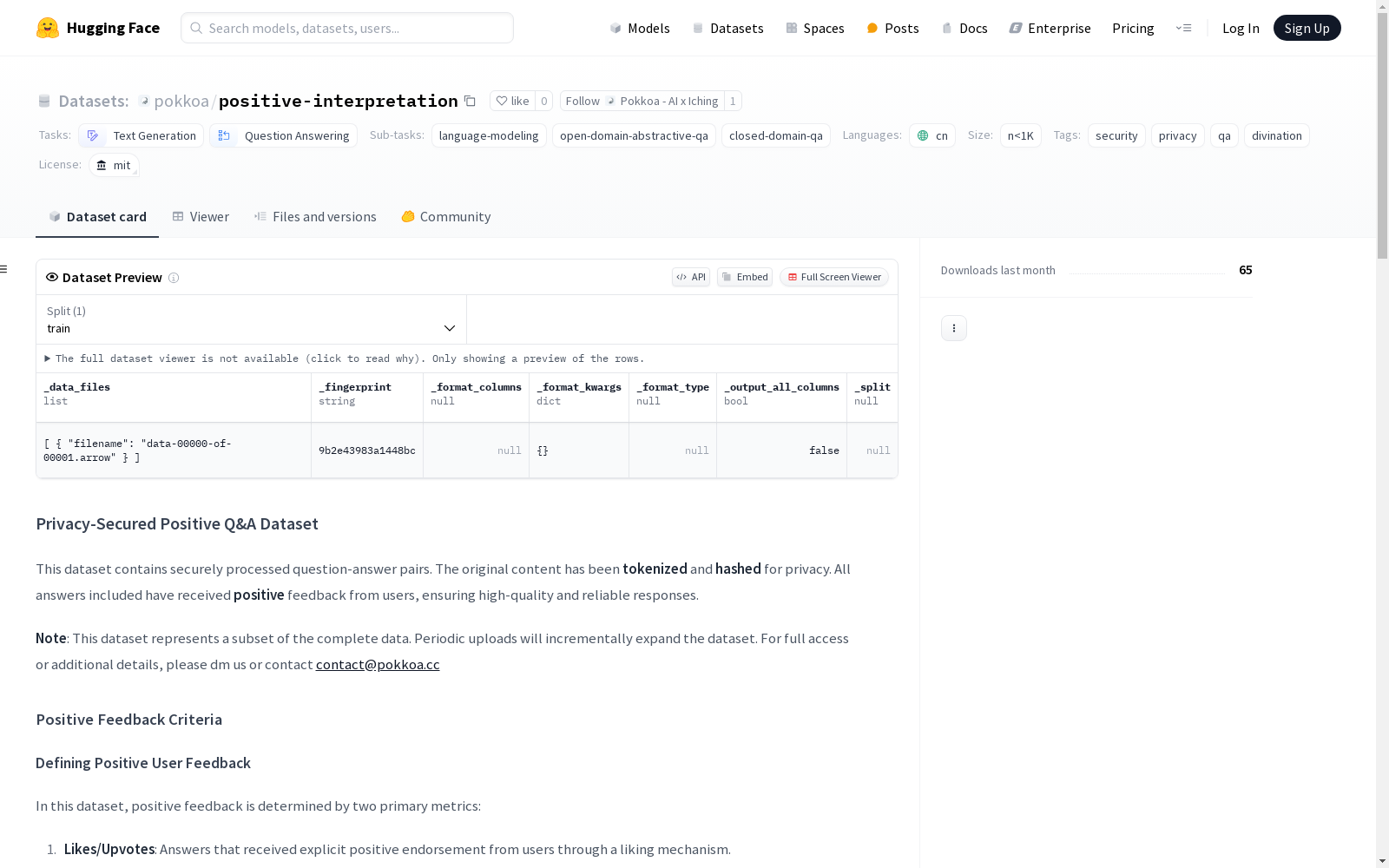Click the Positive Feedback Criteria heading

point(129,720)
